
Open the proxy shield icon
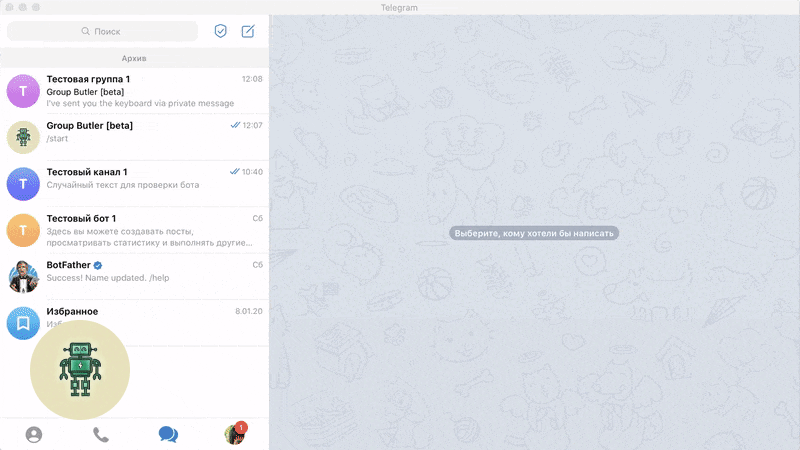pos(220,31)
